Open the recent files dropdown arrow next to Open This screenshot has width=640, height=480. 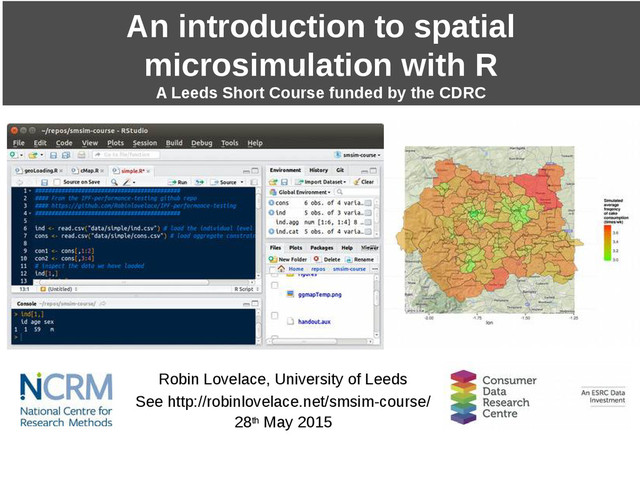pyautogui.click(x=41, y=156)
